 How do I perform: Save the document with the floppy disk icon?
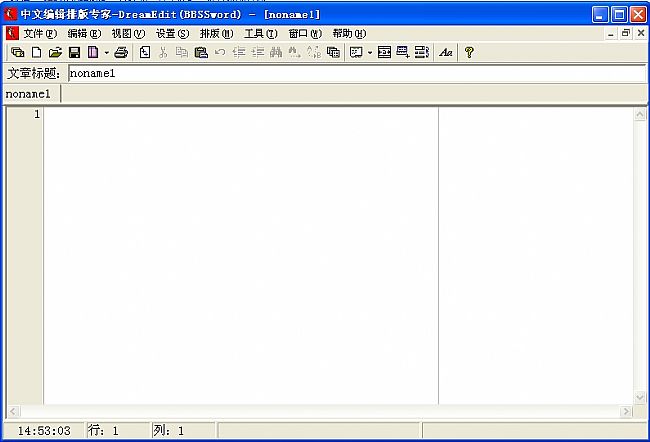click(74, 52)
